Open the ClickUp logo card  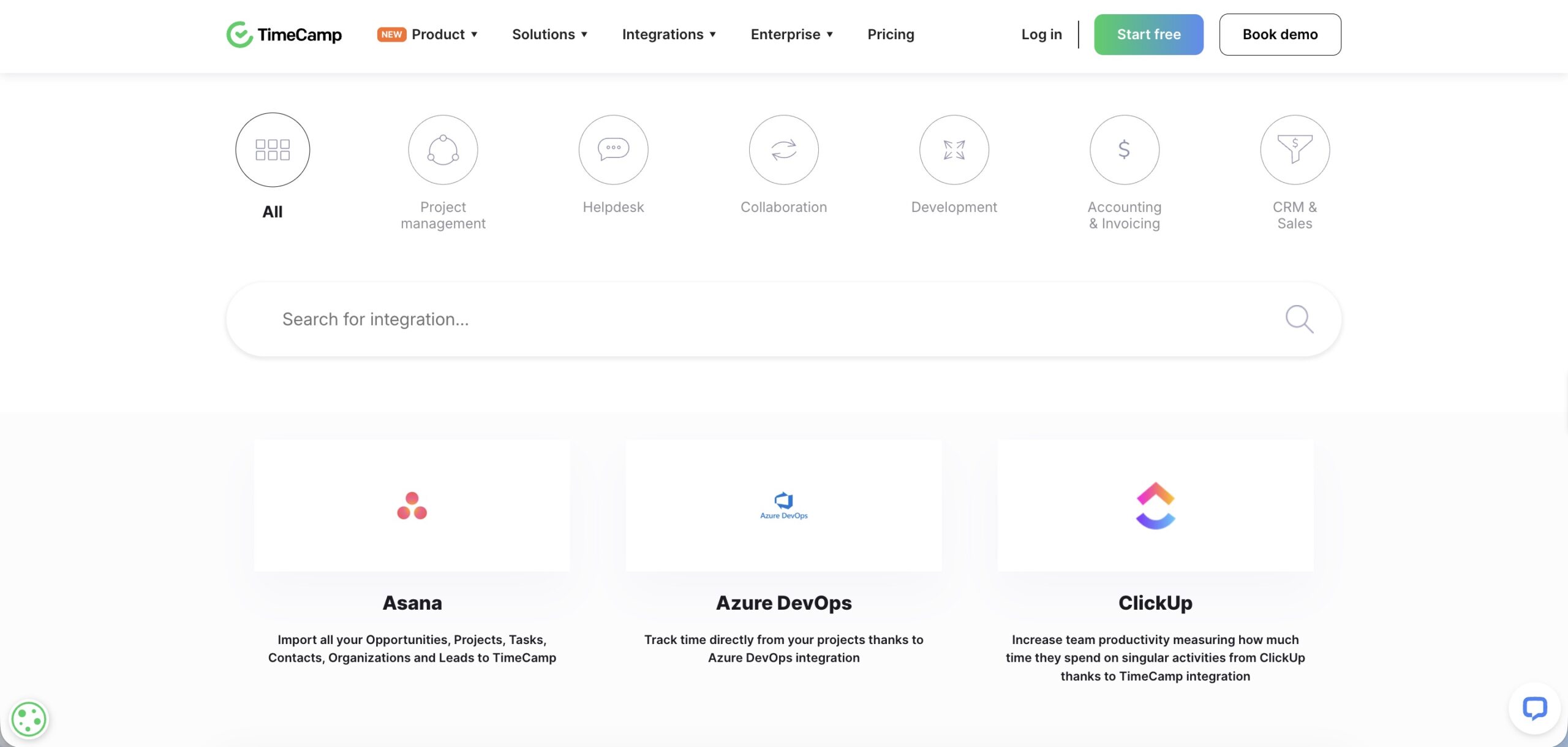coord(1155,506)
